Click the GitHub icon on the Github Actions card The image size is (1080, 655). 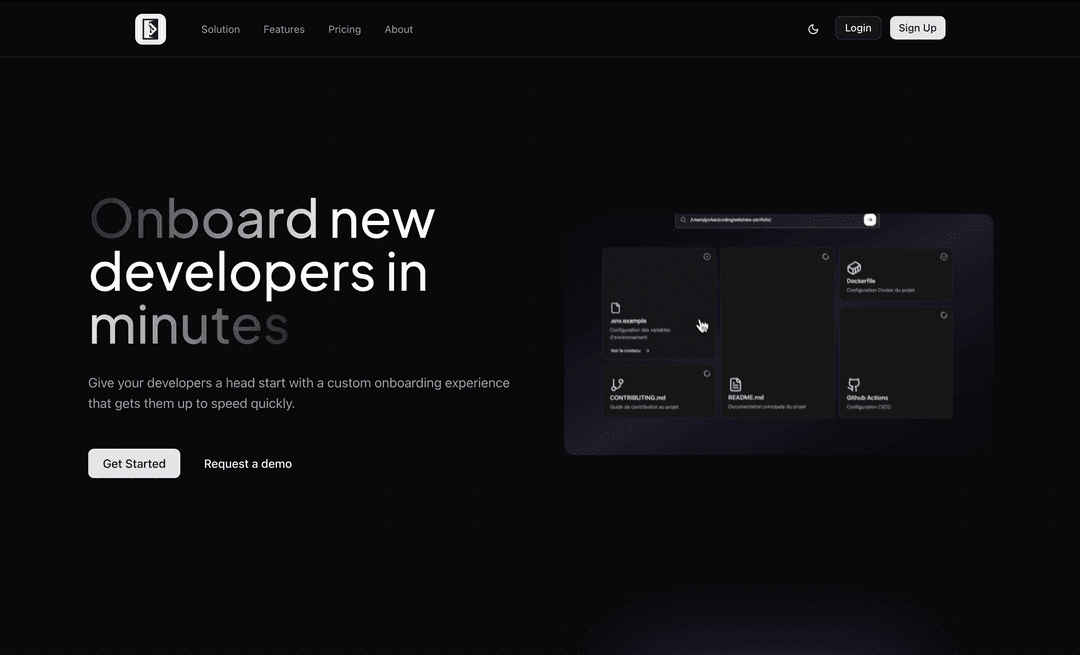click(854, 384)
